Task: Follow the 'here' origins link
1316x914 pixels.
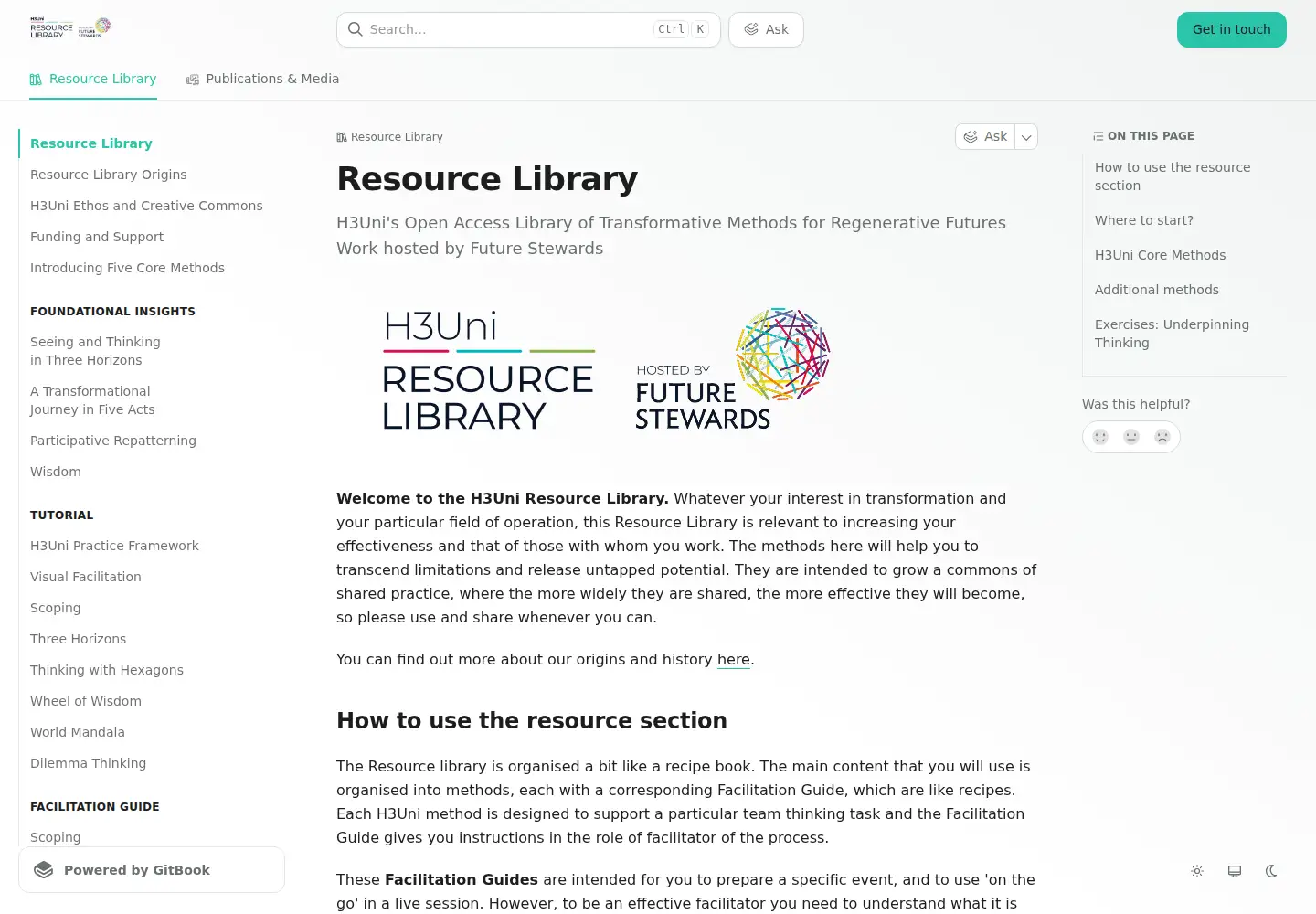Action: (734, 660)
